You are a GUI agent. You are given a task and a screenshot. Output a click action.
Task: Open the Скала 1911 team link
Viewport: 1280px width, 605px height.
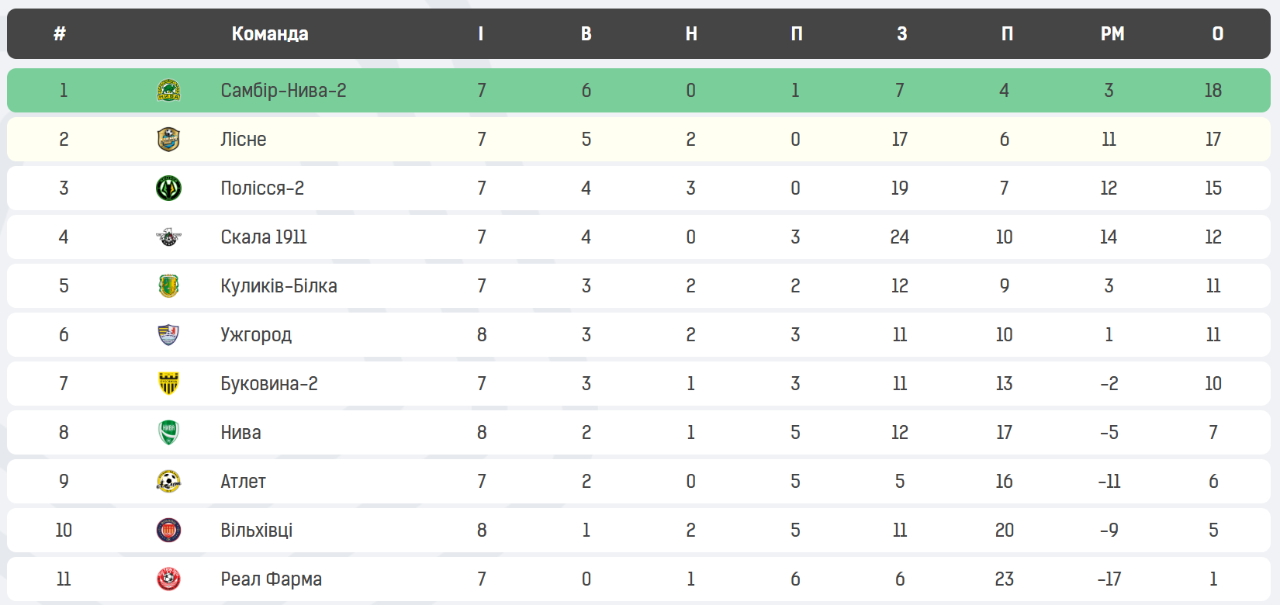pyautogui.click(x=263, y=237)
